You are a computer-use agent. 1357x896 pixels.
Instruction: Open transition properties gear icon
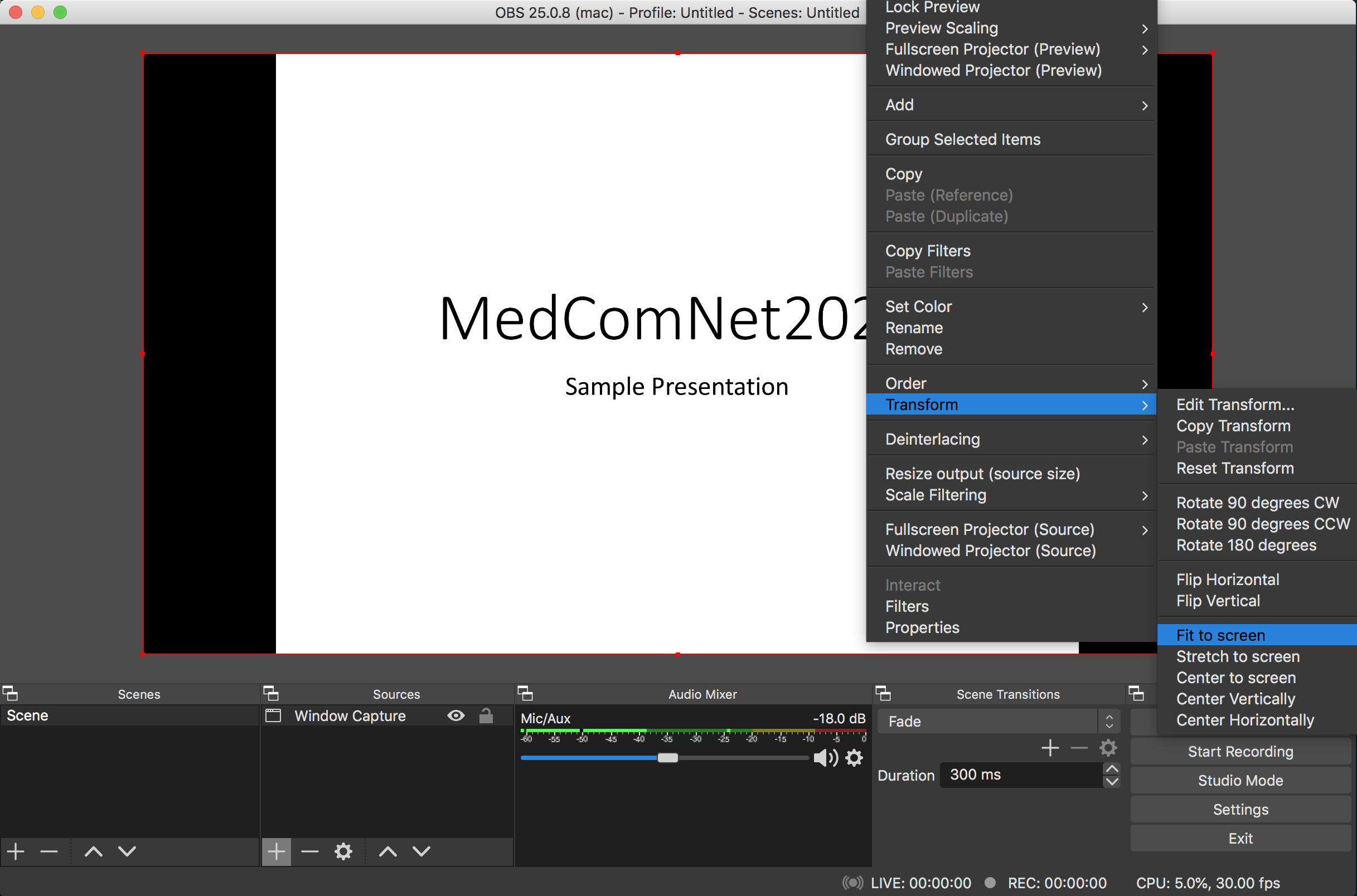pos(1108,748)
